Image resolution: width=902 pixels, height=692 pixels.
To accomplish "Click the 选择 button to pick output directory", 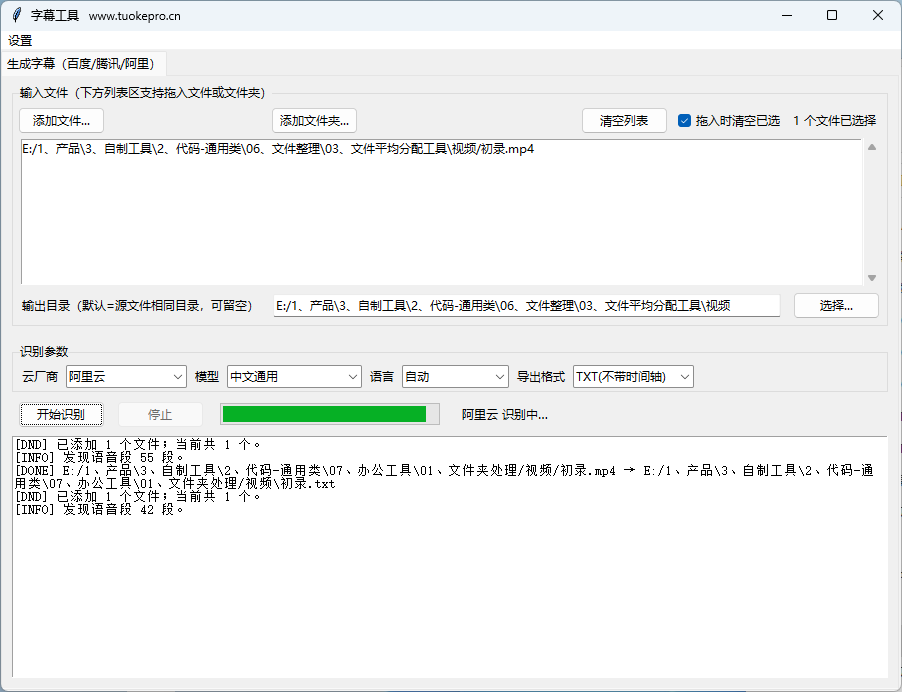I will pyautogui.click(x=836, y=305).
